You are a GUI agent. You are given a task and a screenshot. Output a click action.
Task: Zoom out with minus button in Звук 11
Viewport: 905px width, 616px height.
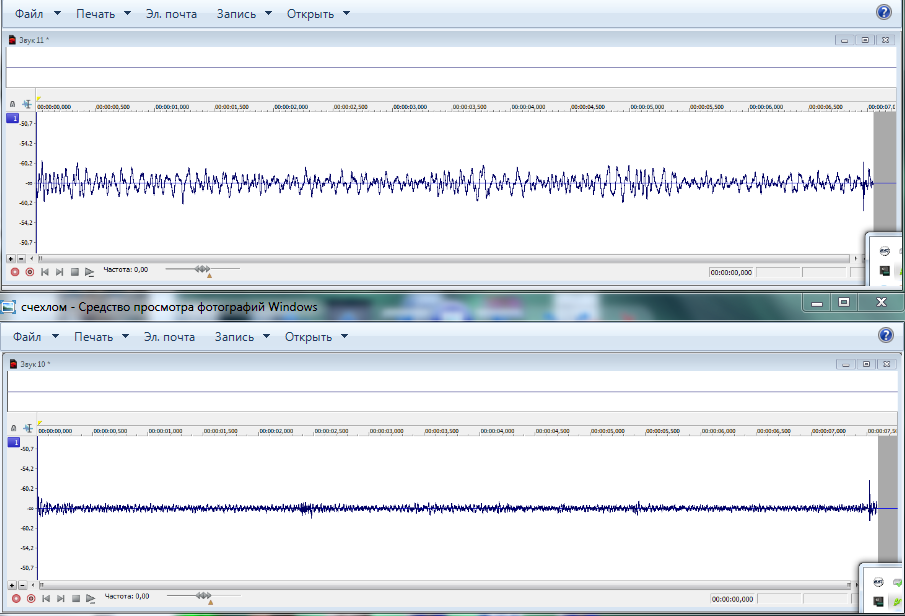[x=21, y=259]
